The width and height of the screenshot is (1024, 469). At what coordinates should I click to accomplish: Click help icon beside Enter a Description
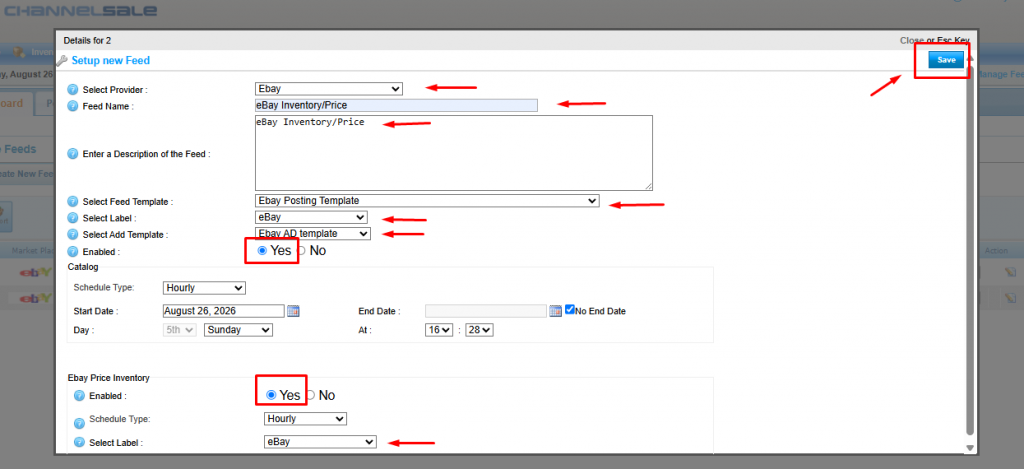[x=72, y=154]
